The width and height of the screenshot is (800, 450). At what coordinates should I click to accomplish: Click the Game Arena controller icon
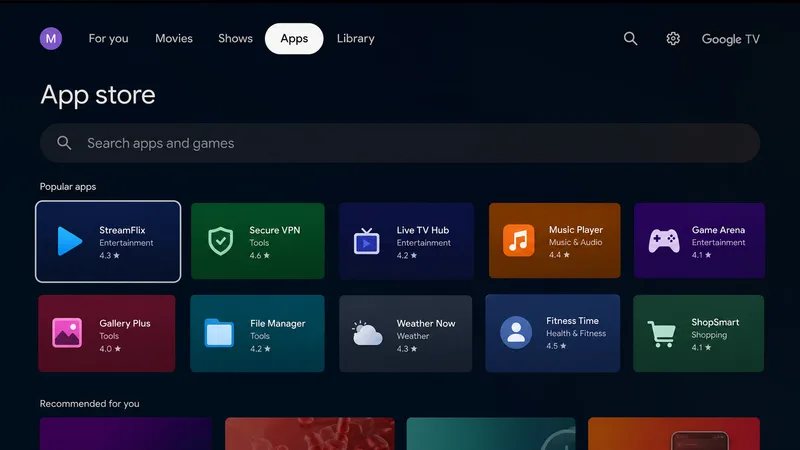click(x=664, y=240)
